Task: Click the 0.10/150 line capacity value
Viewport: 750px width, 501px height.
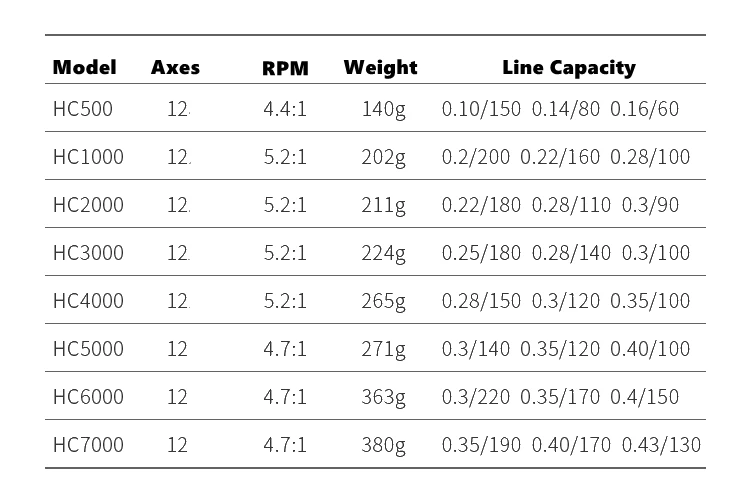Action: click(481, 109)
